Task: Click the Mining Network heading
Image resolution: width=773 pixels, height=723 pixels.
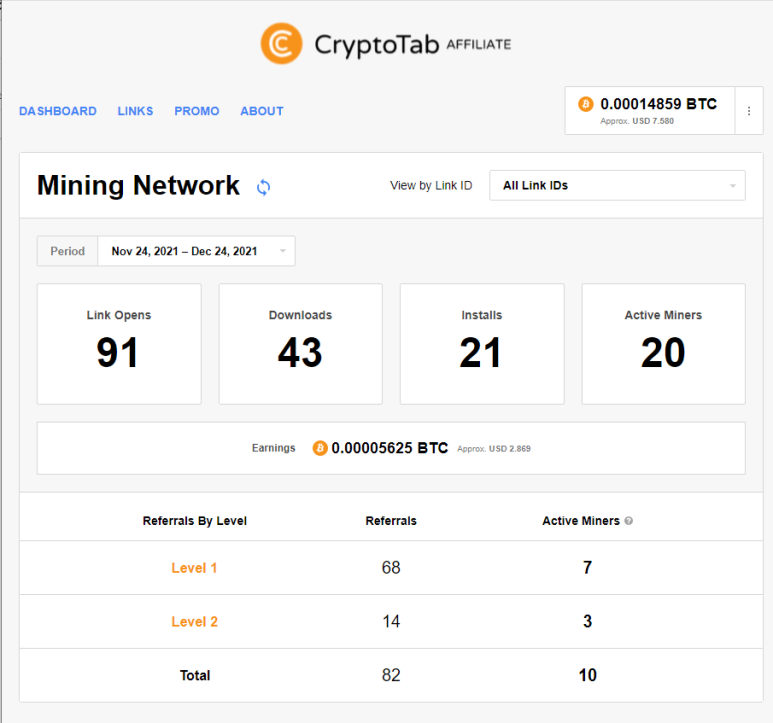Action: coord(139,185)
